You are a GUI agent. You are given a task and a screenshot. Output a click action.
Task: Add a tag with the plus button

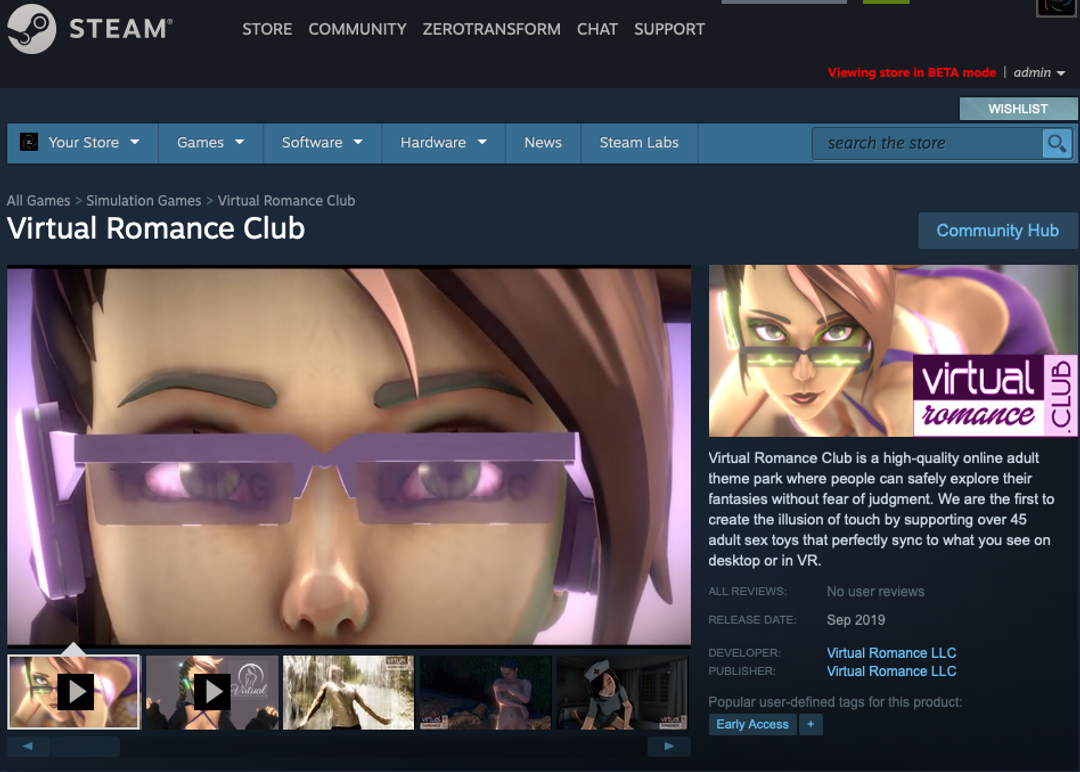(811, 724)
